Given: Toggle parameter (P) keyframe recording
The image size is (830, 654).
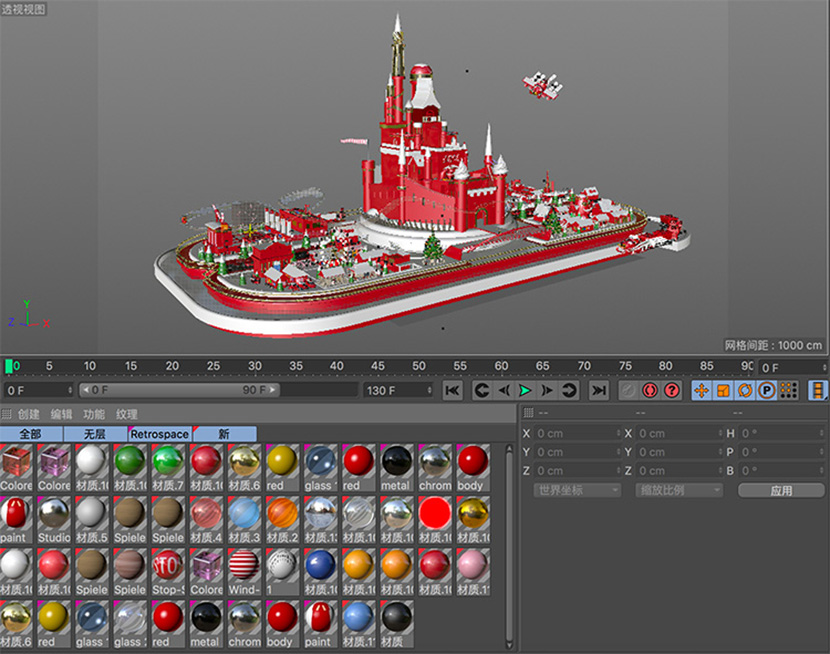Looking at the screenshot, I should [766, 390].
